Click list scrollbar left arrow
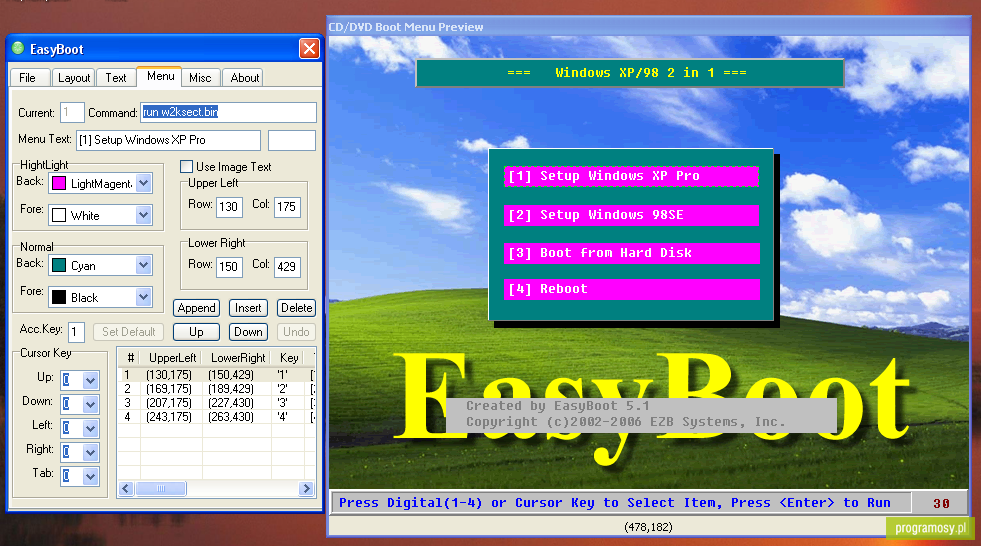 [x=126, y=488]
